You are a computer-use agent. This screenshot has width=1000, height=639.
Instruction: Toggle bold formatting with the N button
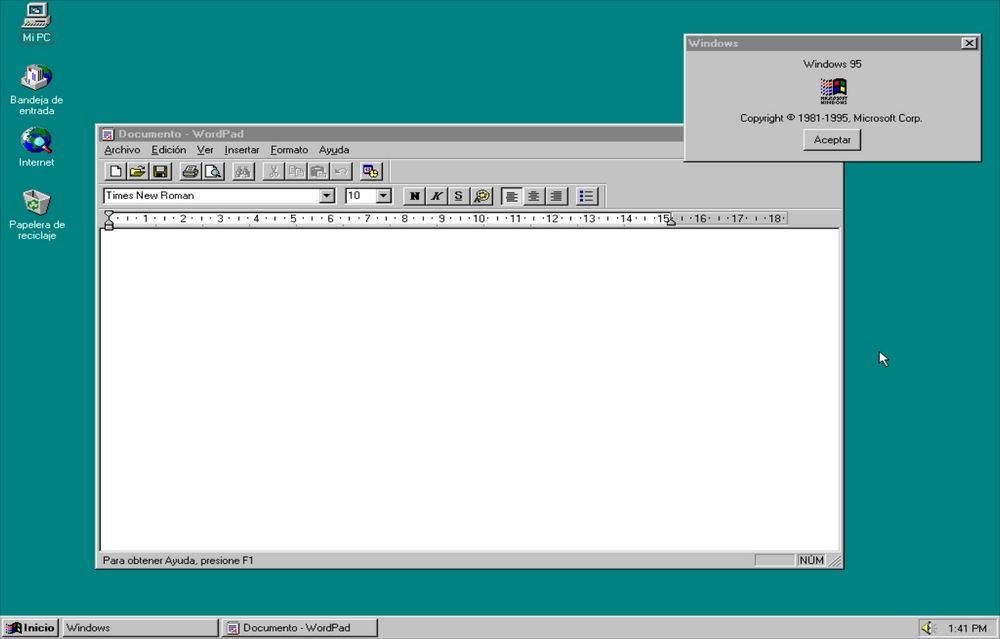click(x=414, y=195)
